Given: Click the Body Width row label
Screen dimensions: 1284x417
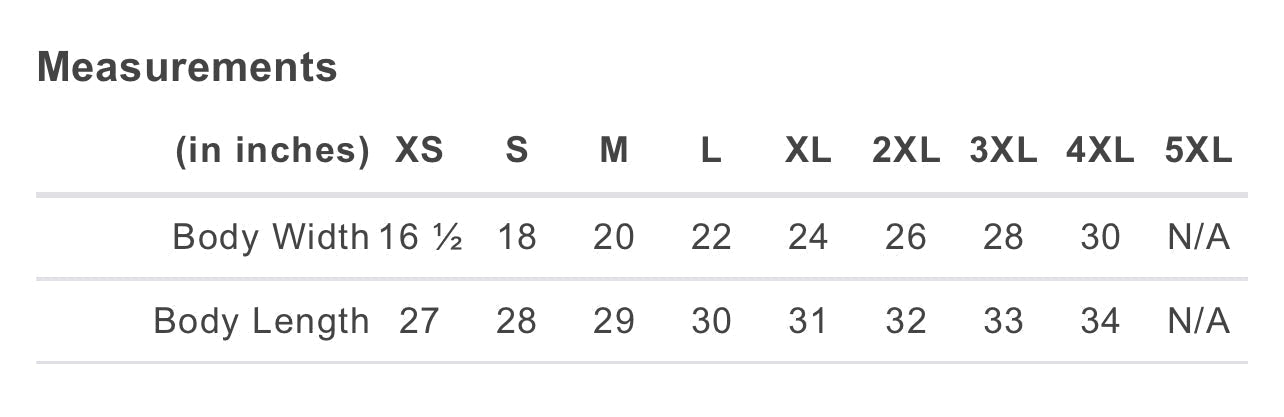Looking at the screenshot, I should point(270,238).
